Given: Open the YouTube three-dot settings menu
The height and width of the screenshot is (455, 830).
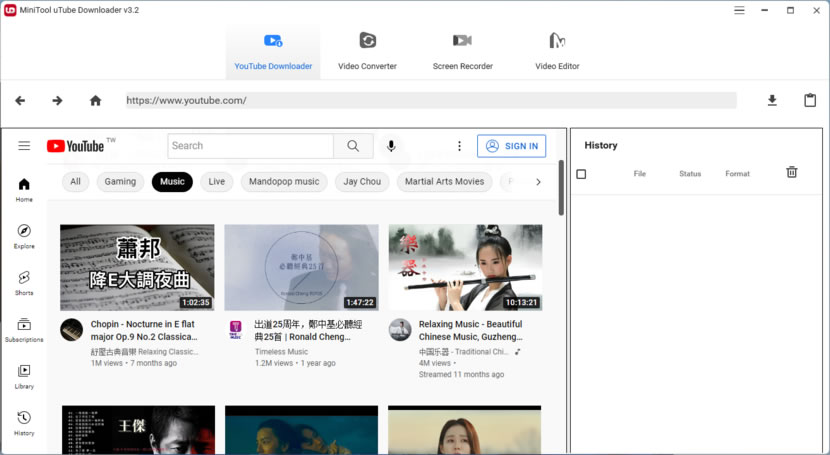Looking at the screenshot, I should (x=459, y=146).
